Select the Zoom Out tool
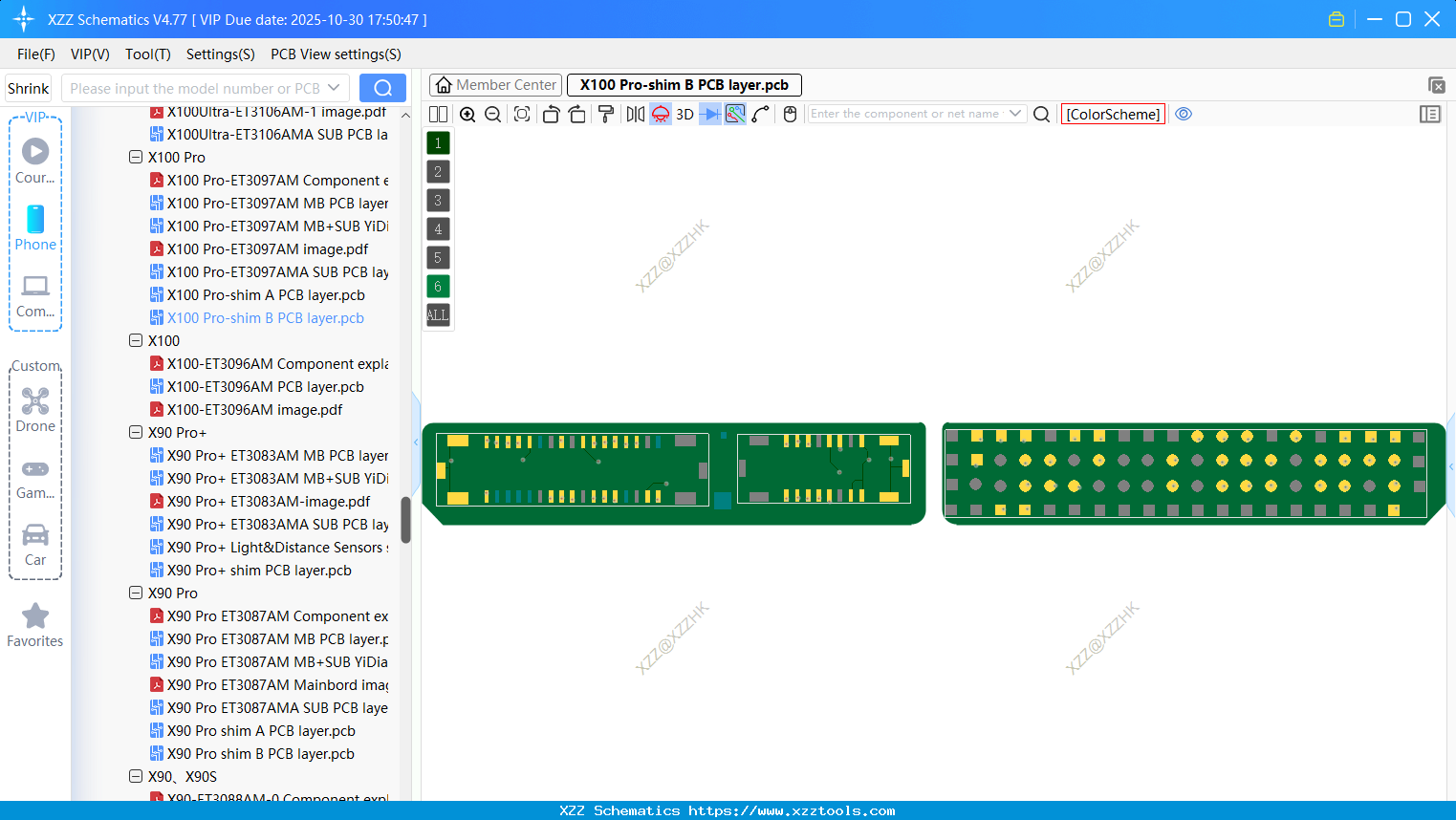This screenshot has height=820, width=1456. tap(492, 113)
